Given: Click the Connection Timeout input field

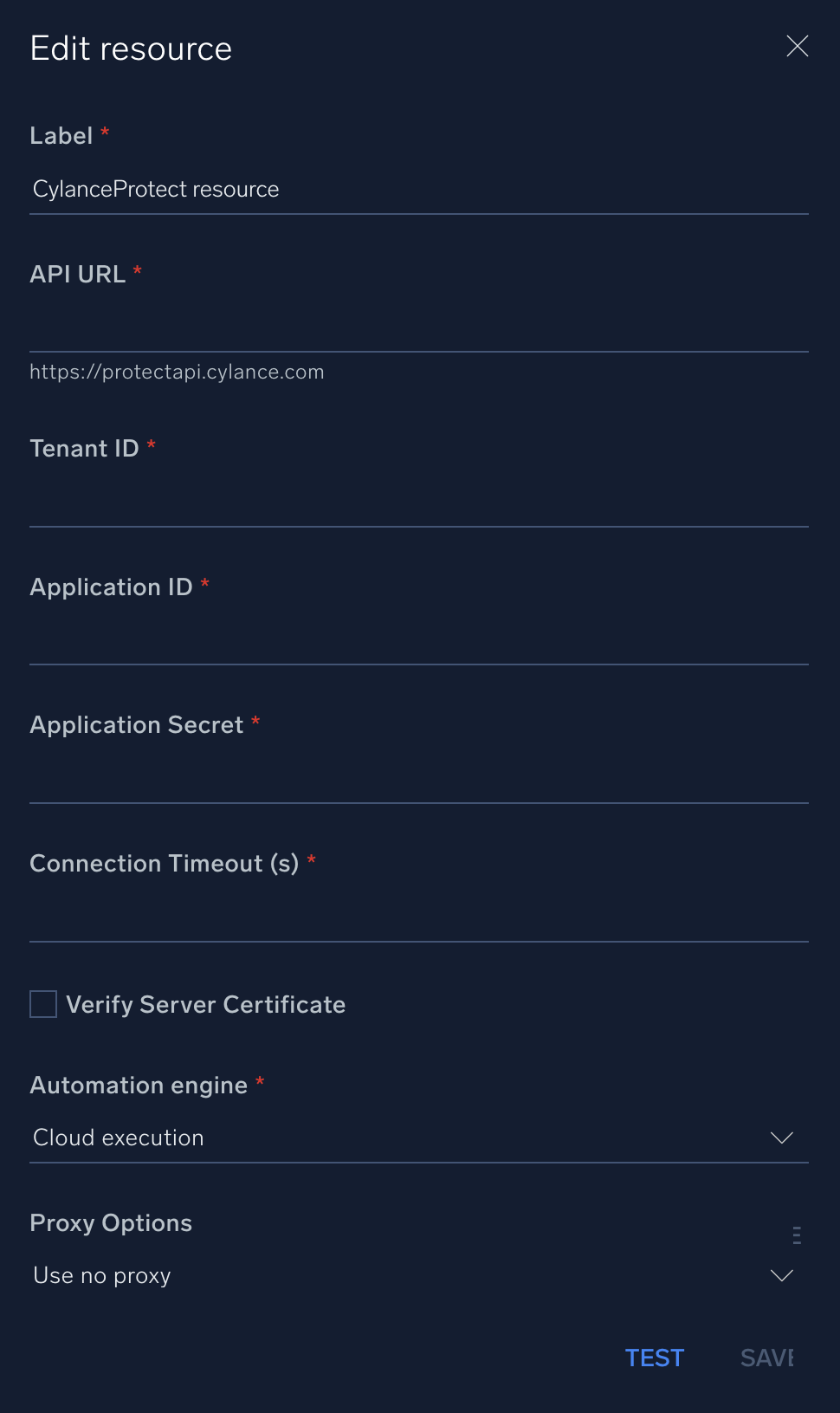Looking at the screenshot, I should tap(419, 918).
